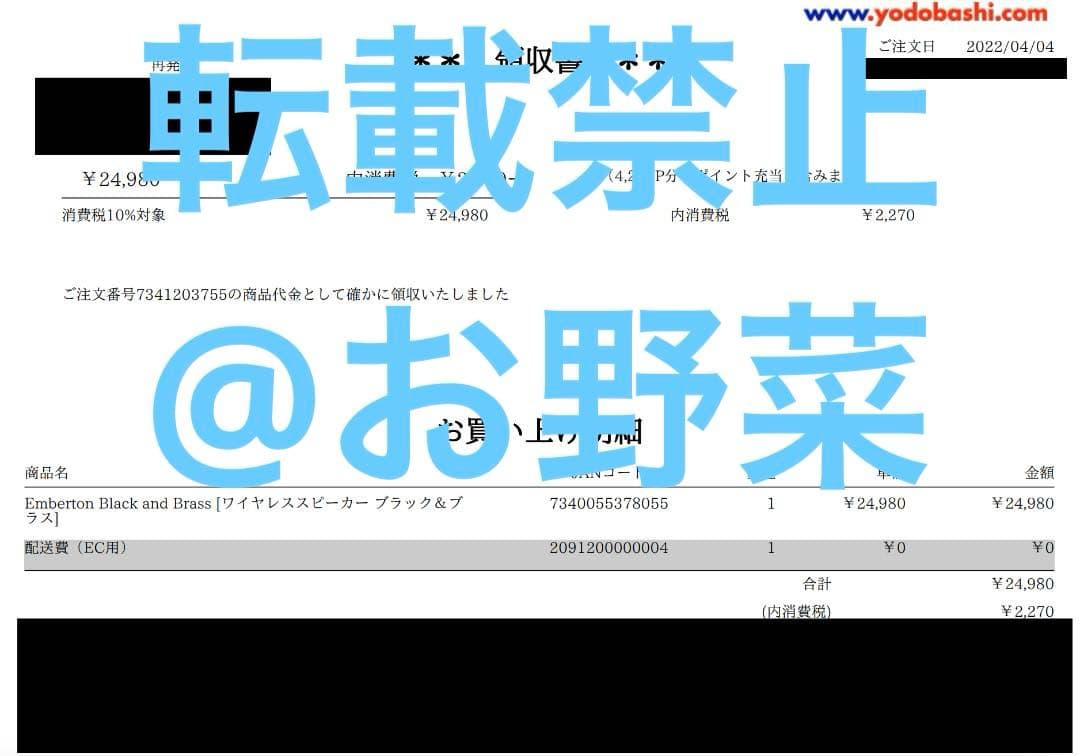Click the (内消費税) label below the total

796,611
